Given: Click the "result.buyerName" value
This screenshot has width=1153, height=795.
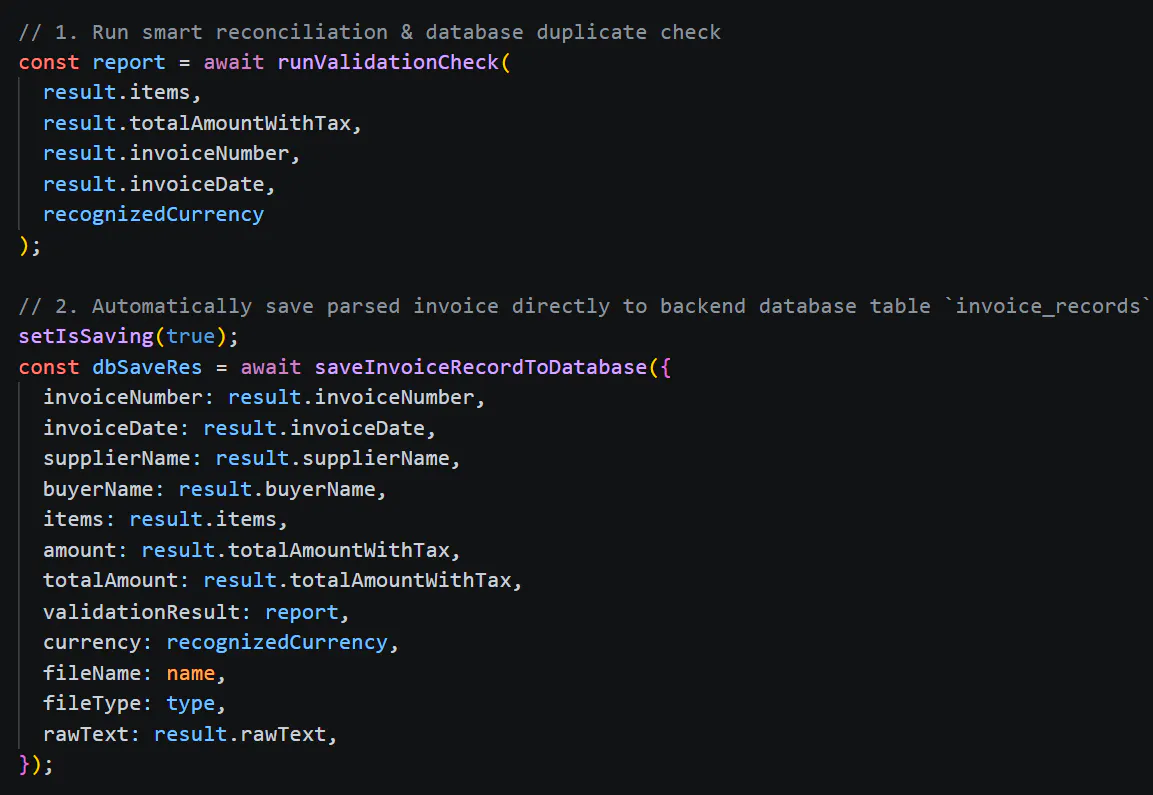Looking at the screenshot, I should point(277,489).
